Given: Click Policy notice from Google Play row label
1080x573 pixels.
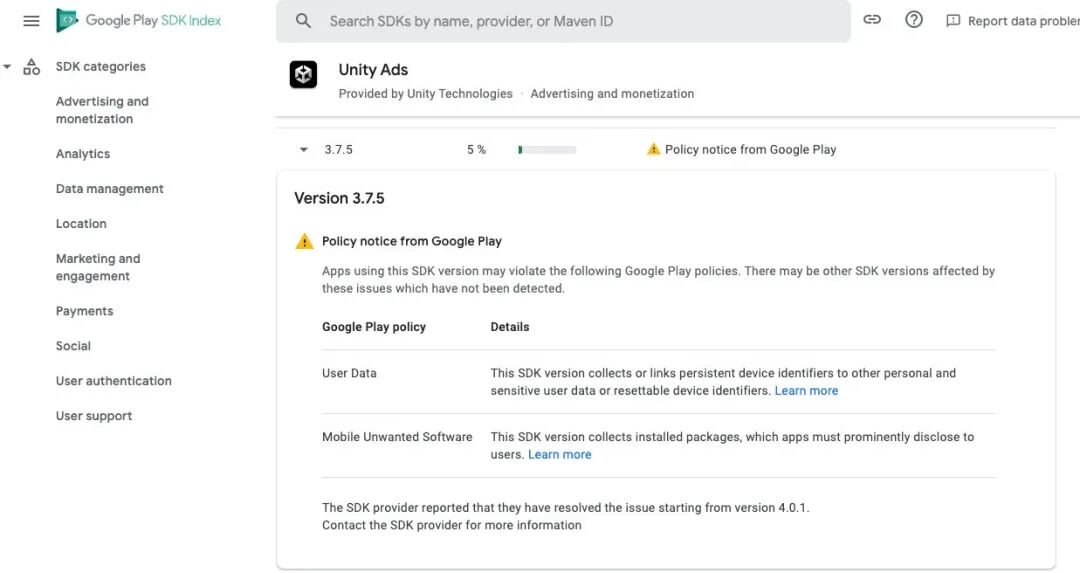Looking at the screenshot, I should [750, 149].
